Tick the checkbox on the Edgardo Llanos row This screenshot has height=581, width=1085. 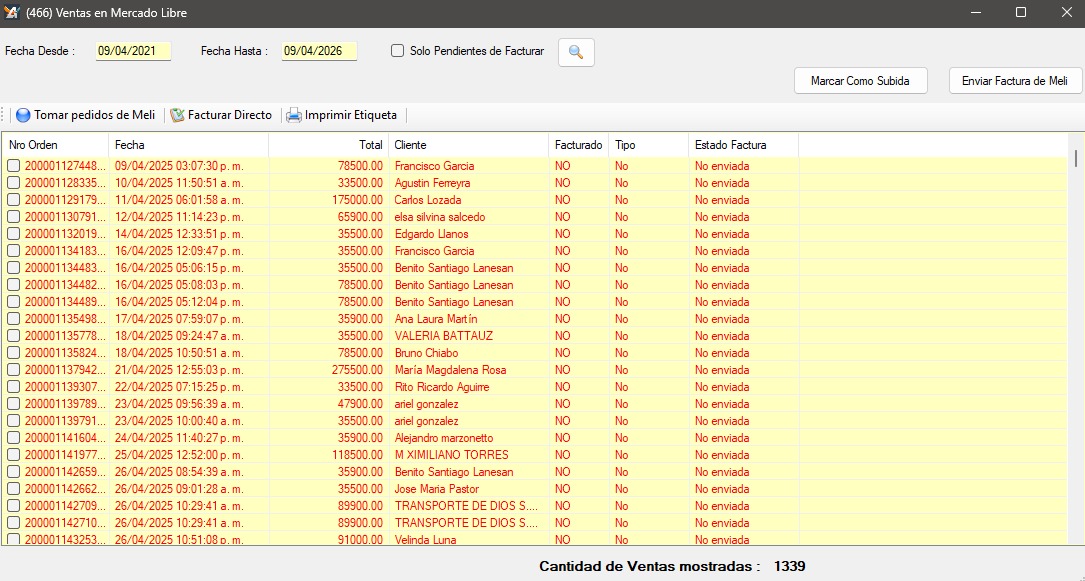[x=13, y=233]
